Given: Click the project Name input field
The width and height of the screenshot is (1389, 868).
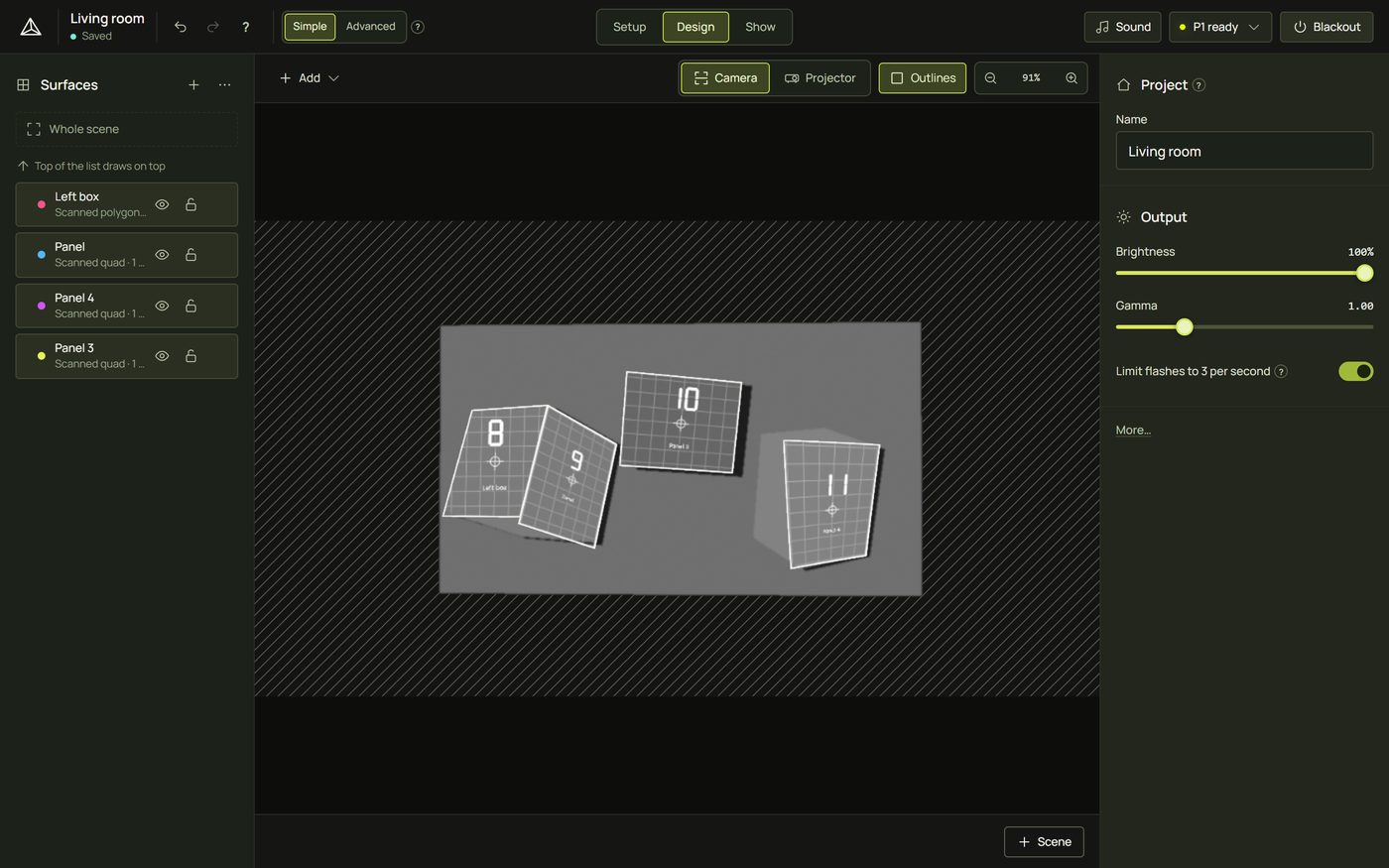Looking at the screenshot, I should click(1244, 151).
